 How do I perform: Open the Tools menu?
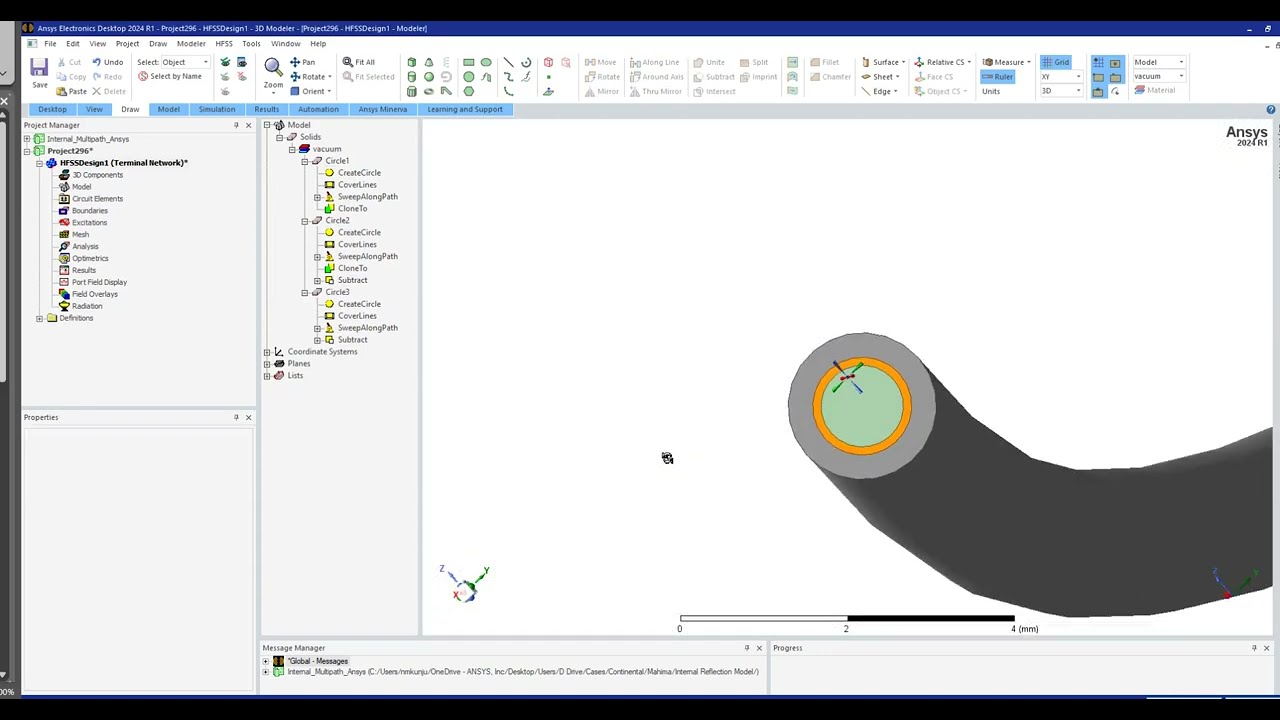point(251,44)
